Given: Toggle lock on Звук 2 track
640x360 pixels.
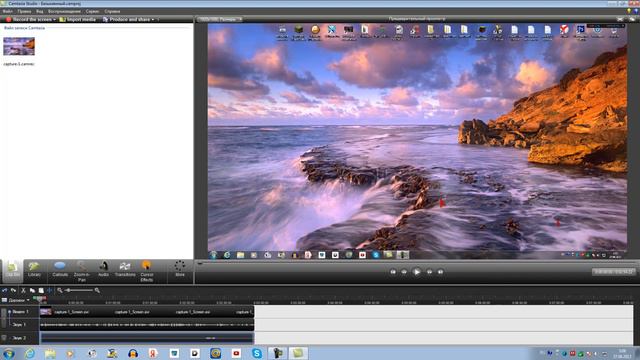Looking at the screenshot, I should tap(4, 338).
